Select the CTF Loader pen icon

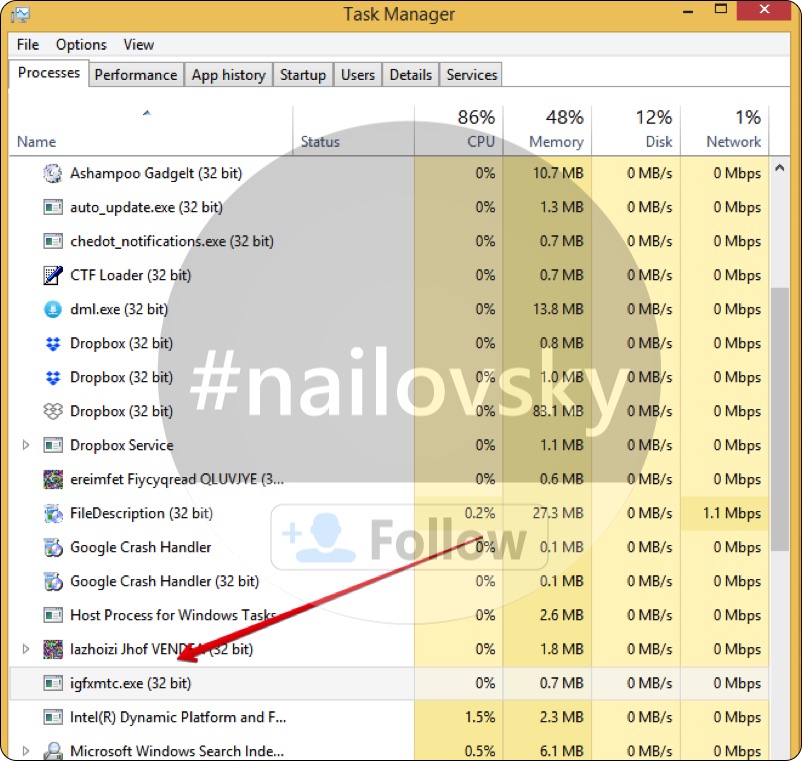click(x=53, y=275)
